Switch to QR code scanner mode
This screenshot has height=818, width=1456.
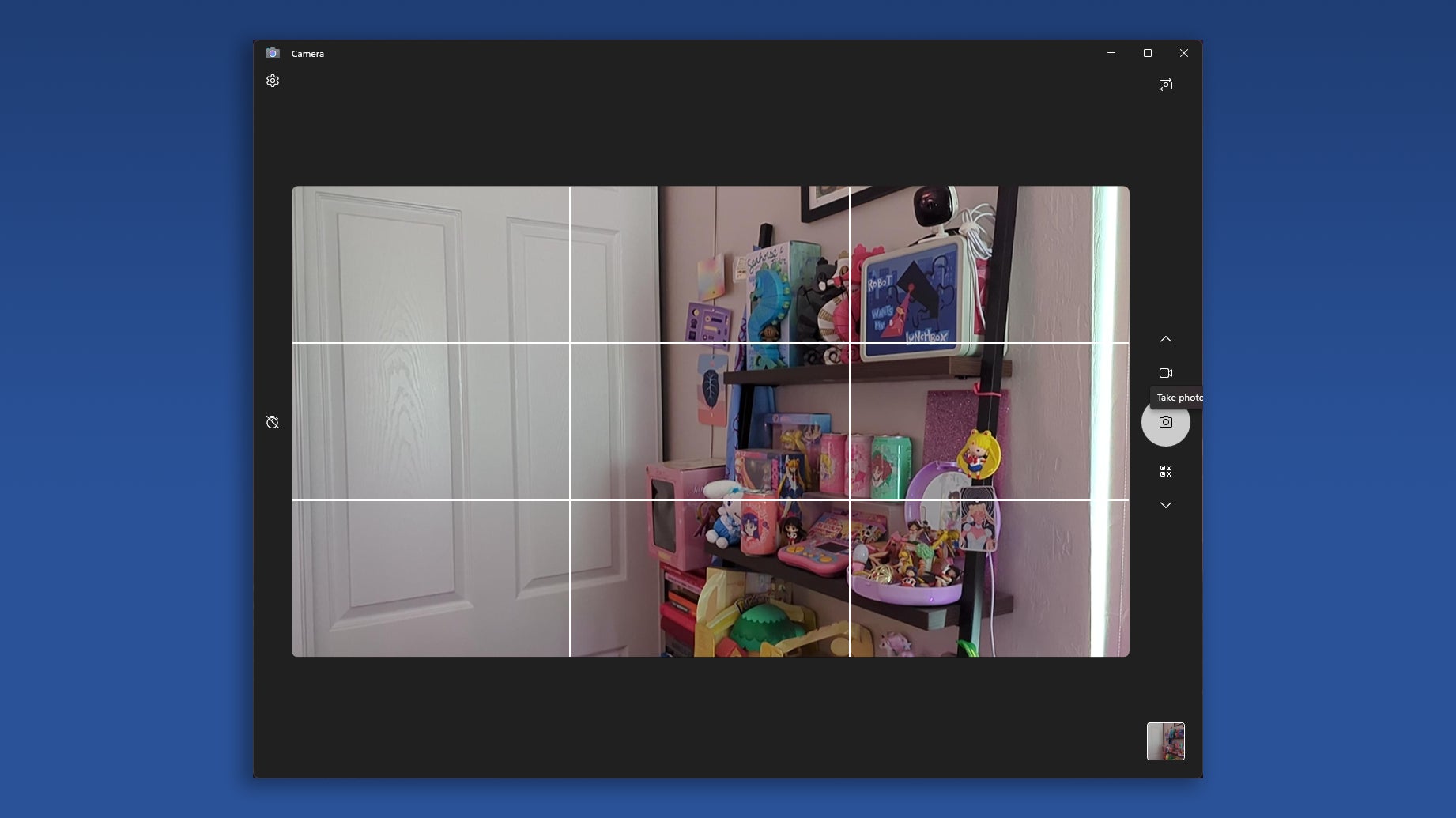click(1165, 471)
